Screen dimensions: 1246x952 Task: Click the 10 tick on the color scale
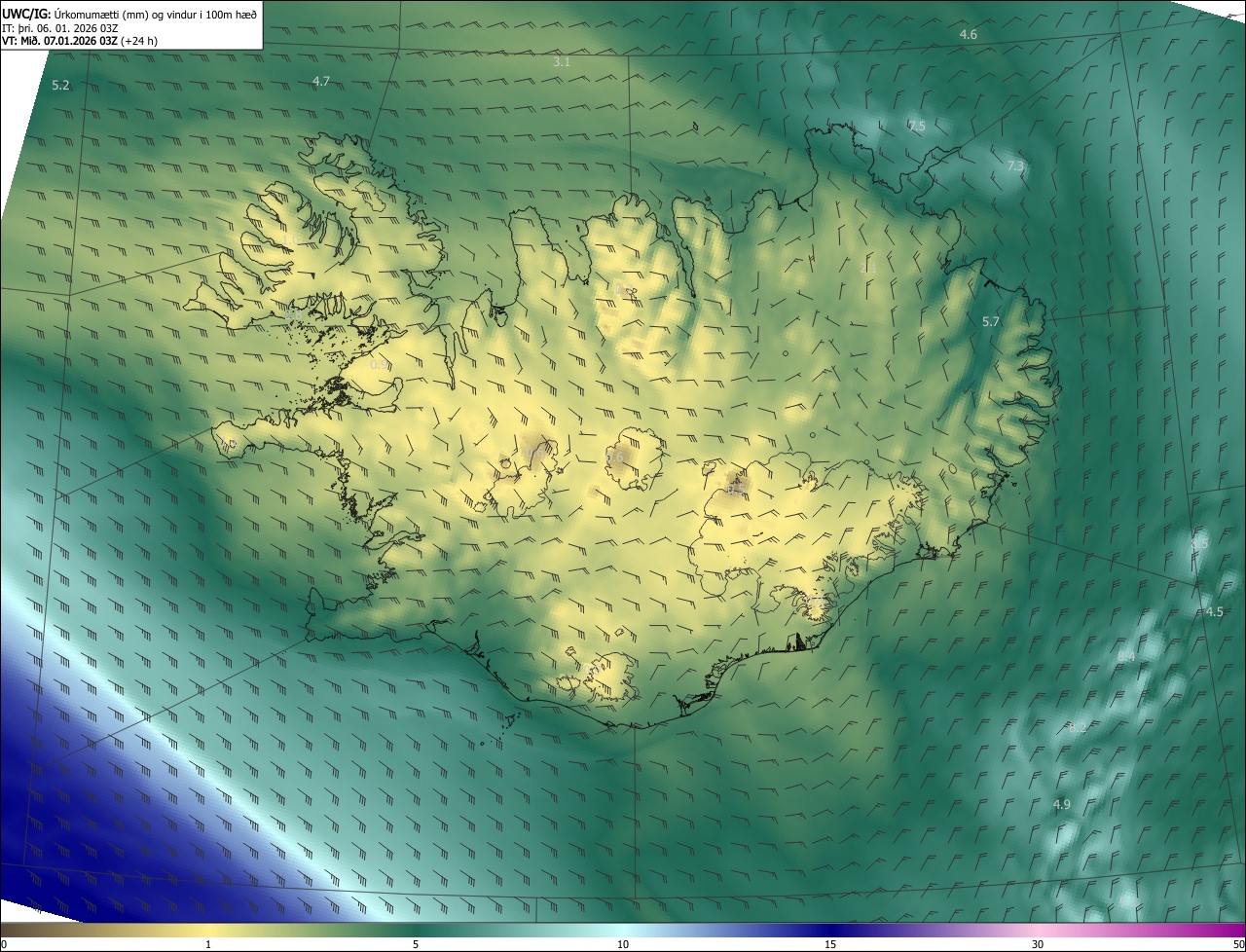[623, 944]
